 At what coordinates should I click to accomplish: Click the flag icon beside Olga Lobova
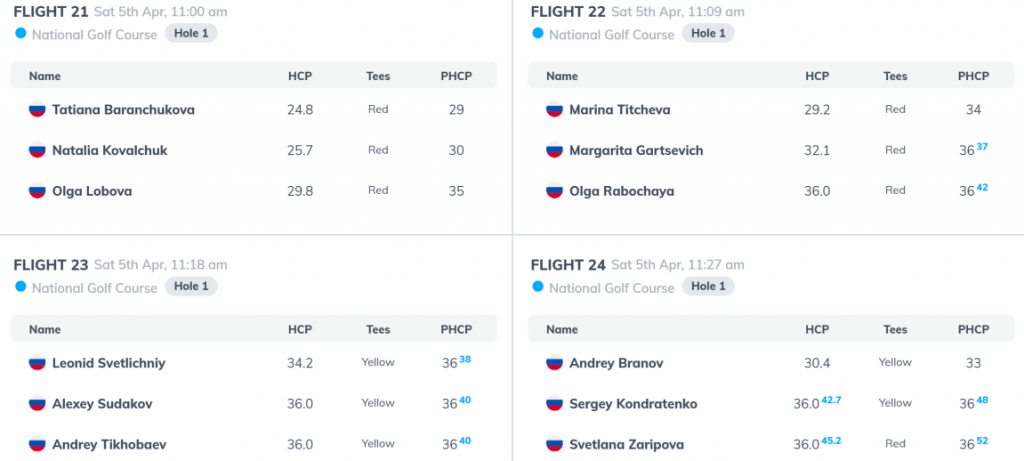tap(37, 191)
